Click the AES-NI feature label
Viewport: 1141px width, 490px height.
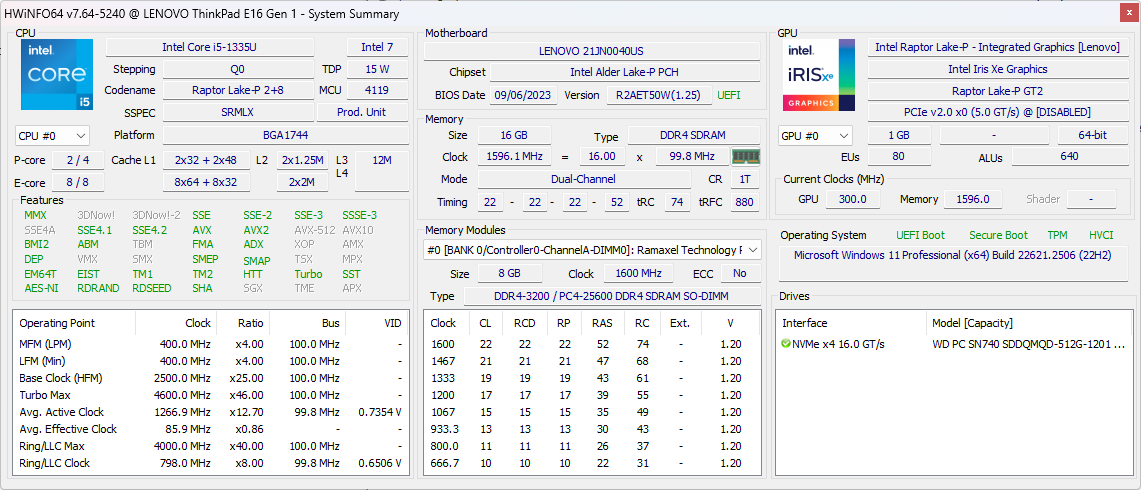click(x=39, y=288)
